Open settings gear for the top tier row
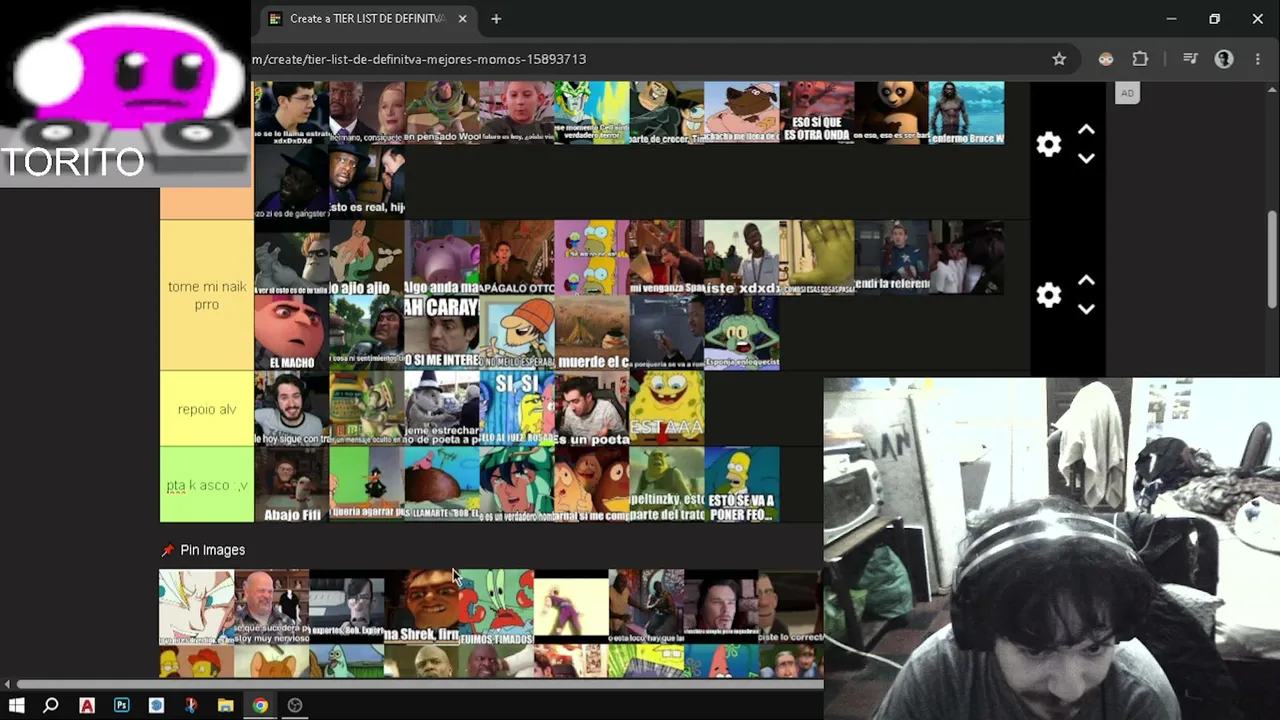This screenshot has width=1280, height=720. (1048, 145)
